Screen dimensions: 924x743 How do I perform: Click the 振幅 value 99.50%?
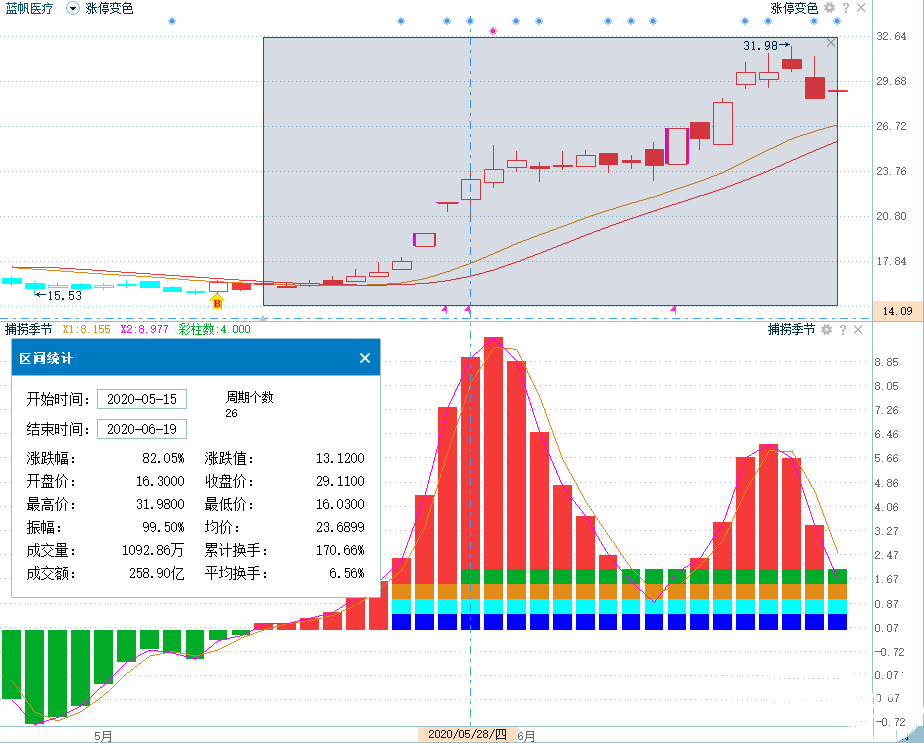(163, 527)
